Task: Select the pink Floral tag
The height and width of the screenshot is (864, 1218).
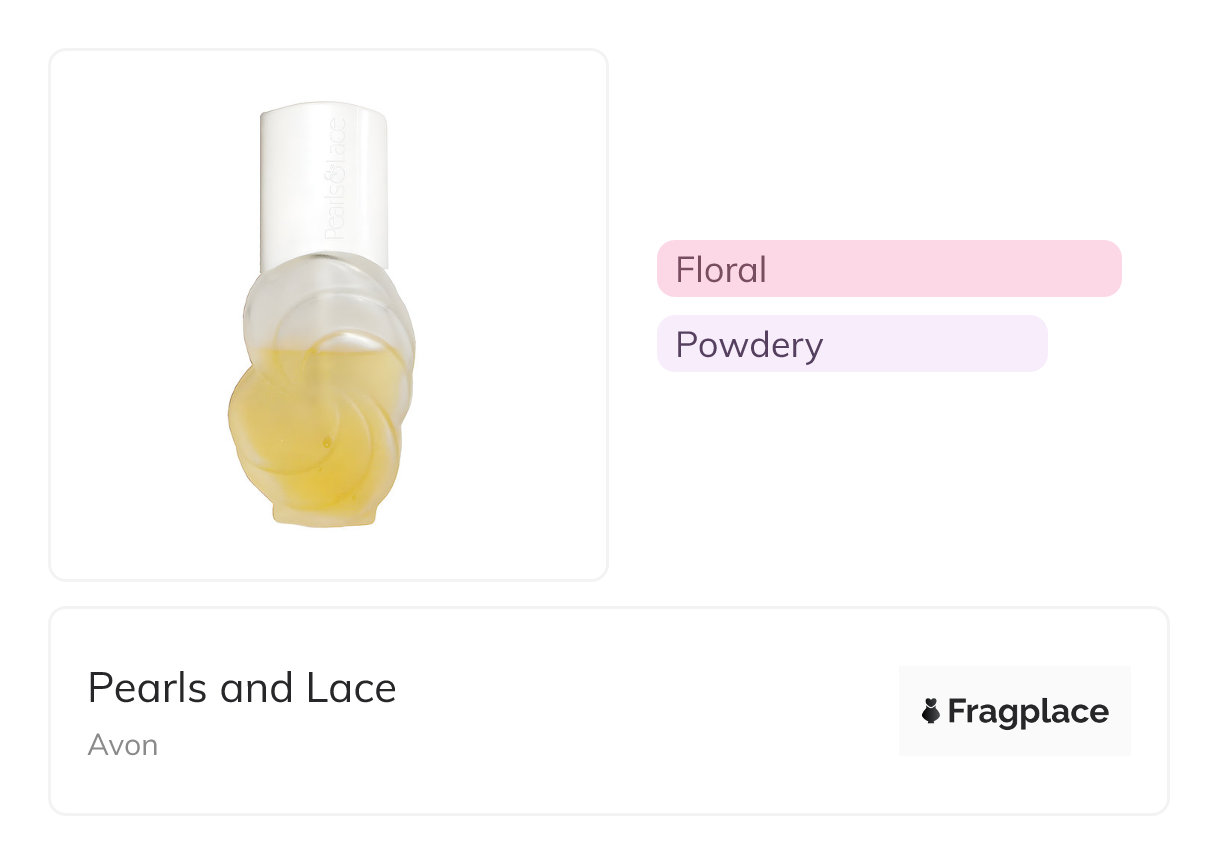Action: pos(888,269)
